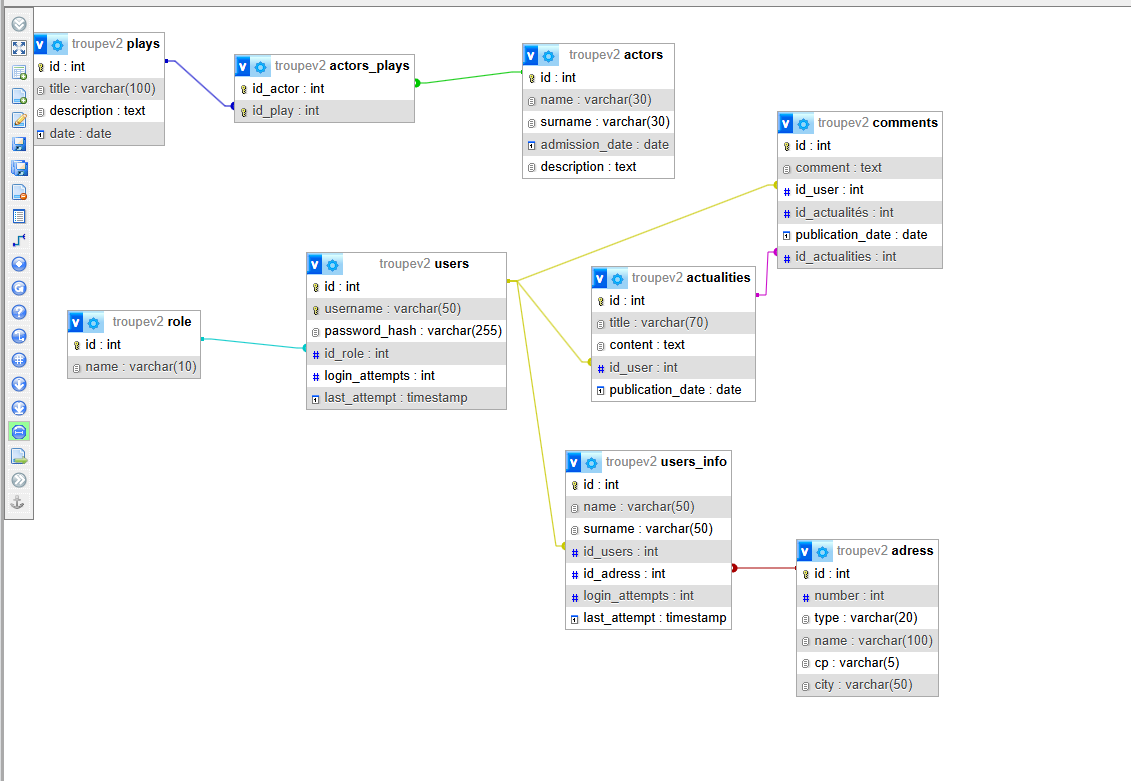
Task: Collapse the plays table using its V button
Action: (x=40, y=45)
